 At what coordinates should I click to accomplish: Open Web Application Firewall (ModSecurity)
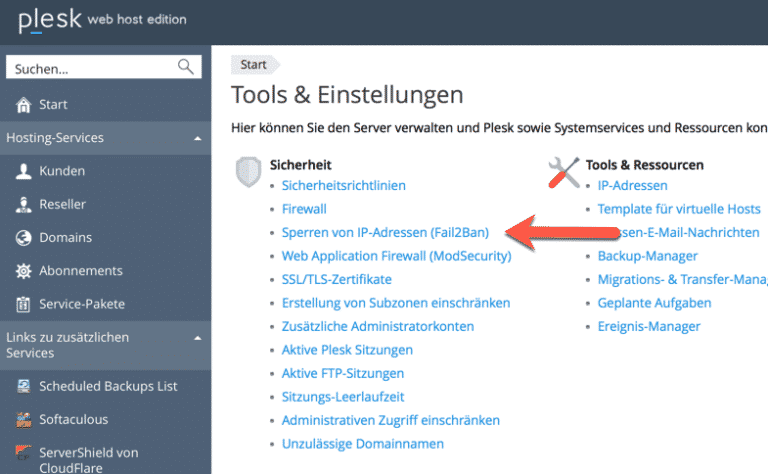pyautogui.click(x=396, y=256)
